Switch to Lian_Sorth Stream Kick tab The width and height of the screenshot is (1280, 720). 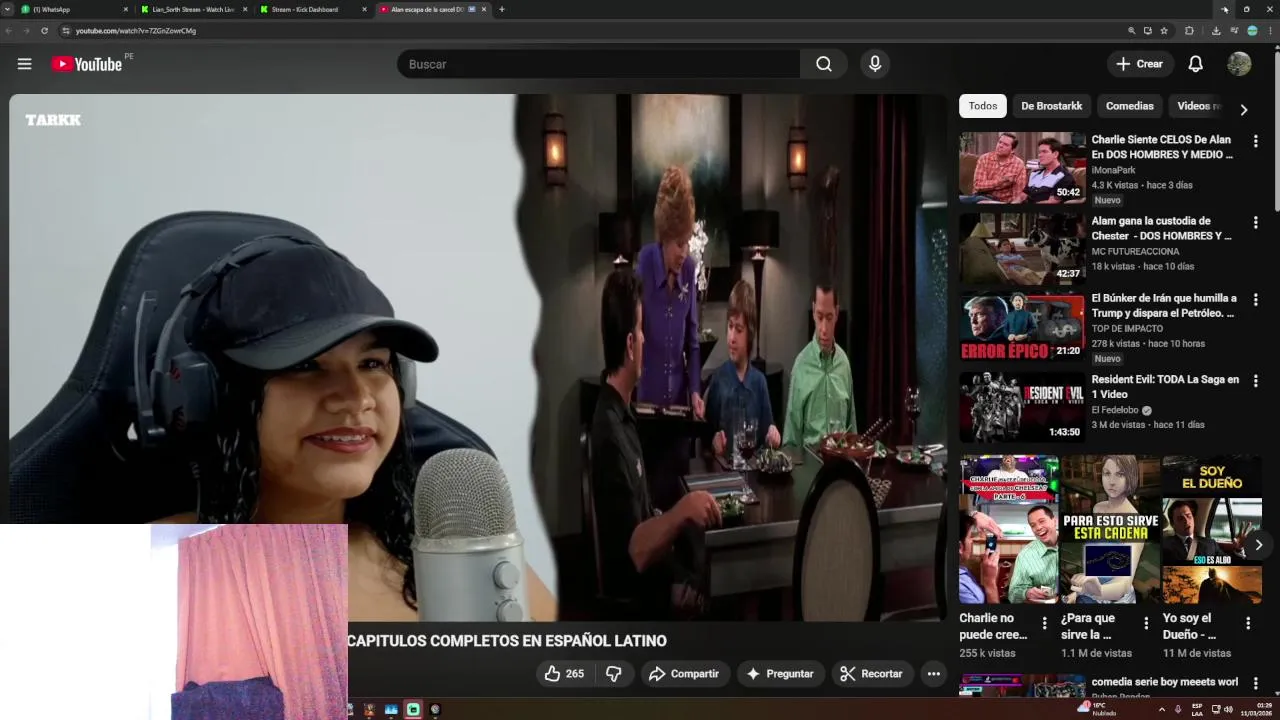click(x=193, y=9)
